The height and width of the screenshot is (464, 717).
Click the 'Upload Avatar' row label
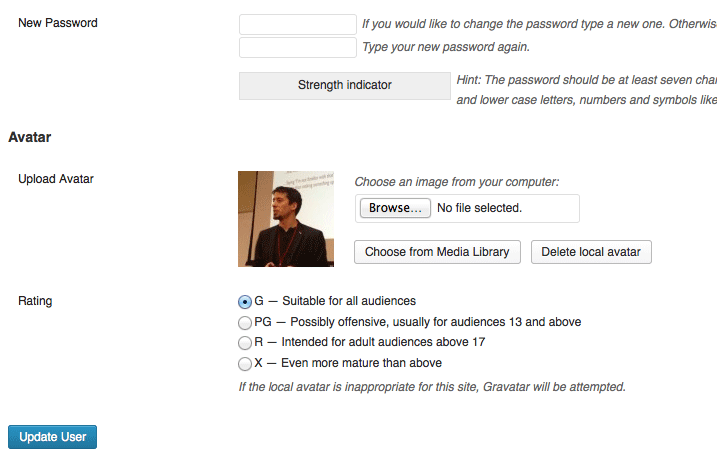coord(56,179)
